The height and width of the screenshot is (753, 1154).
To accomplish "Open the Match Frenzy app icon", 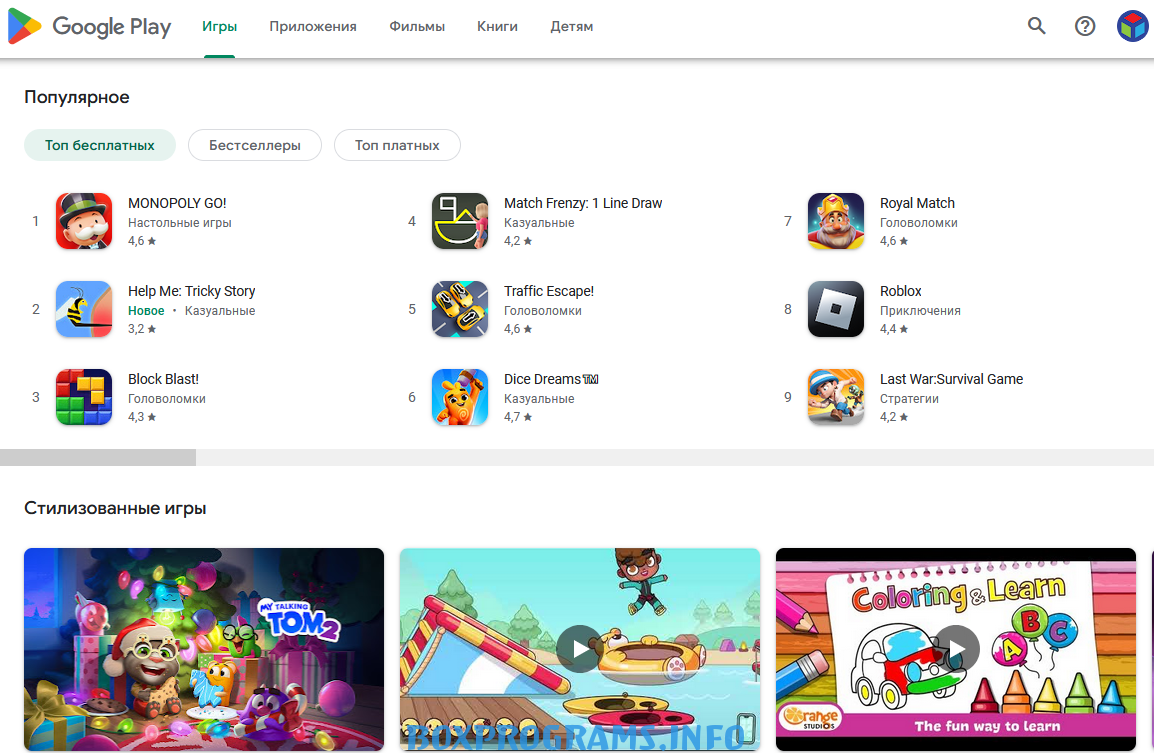I will (460, 221).
